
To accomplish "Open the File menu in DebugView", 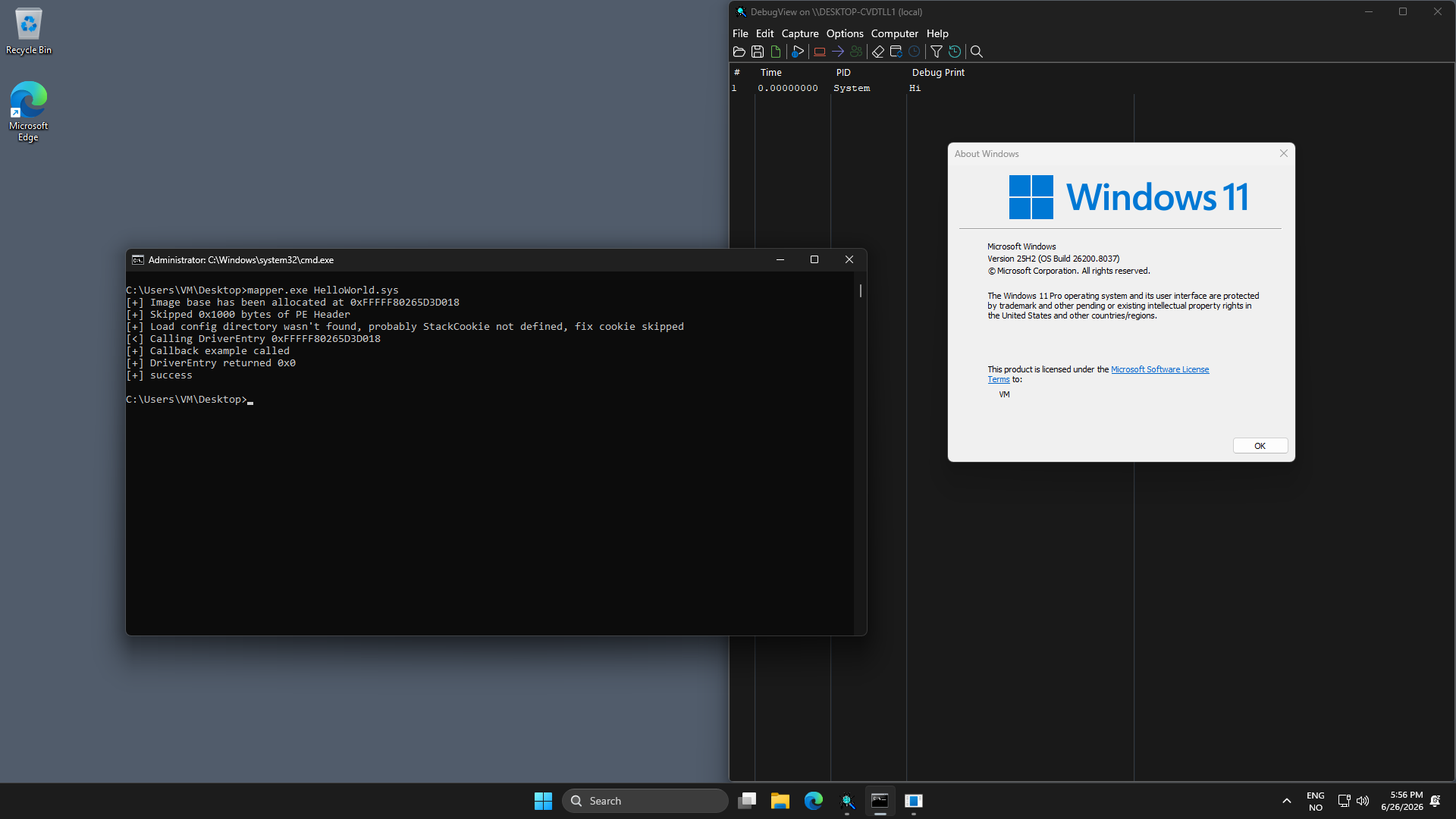I will tap(740, 33).
